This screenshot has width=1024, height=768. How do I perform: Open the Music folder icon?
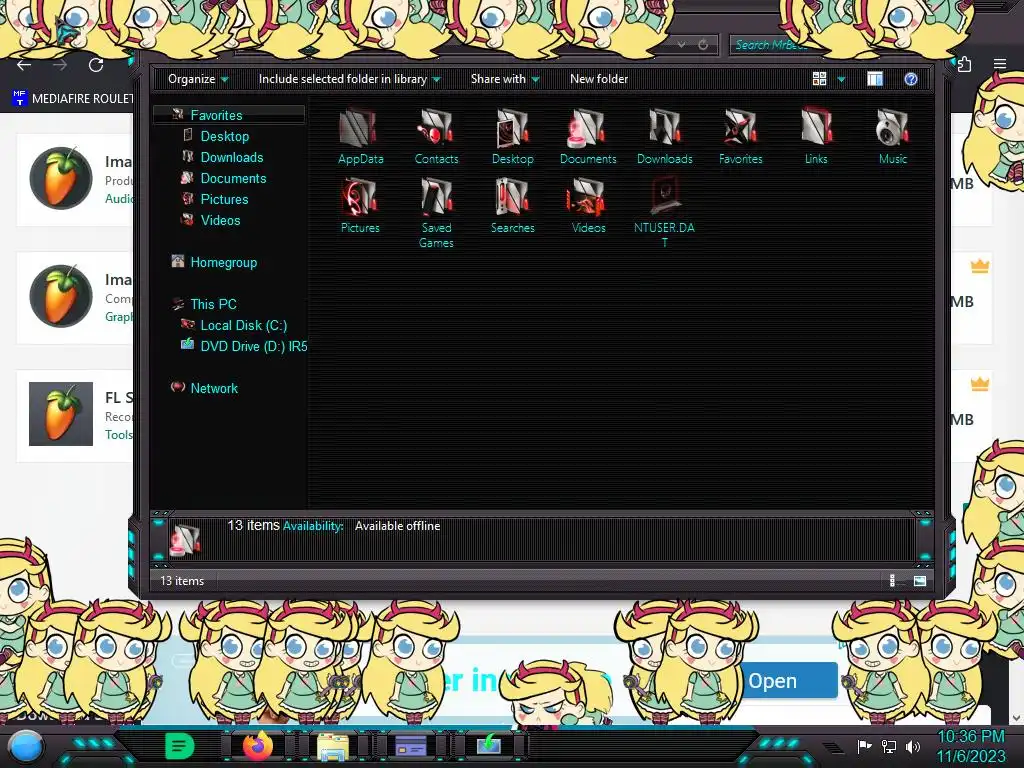[893, 136]
